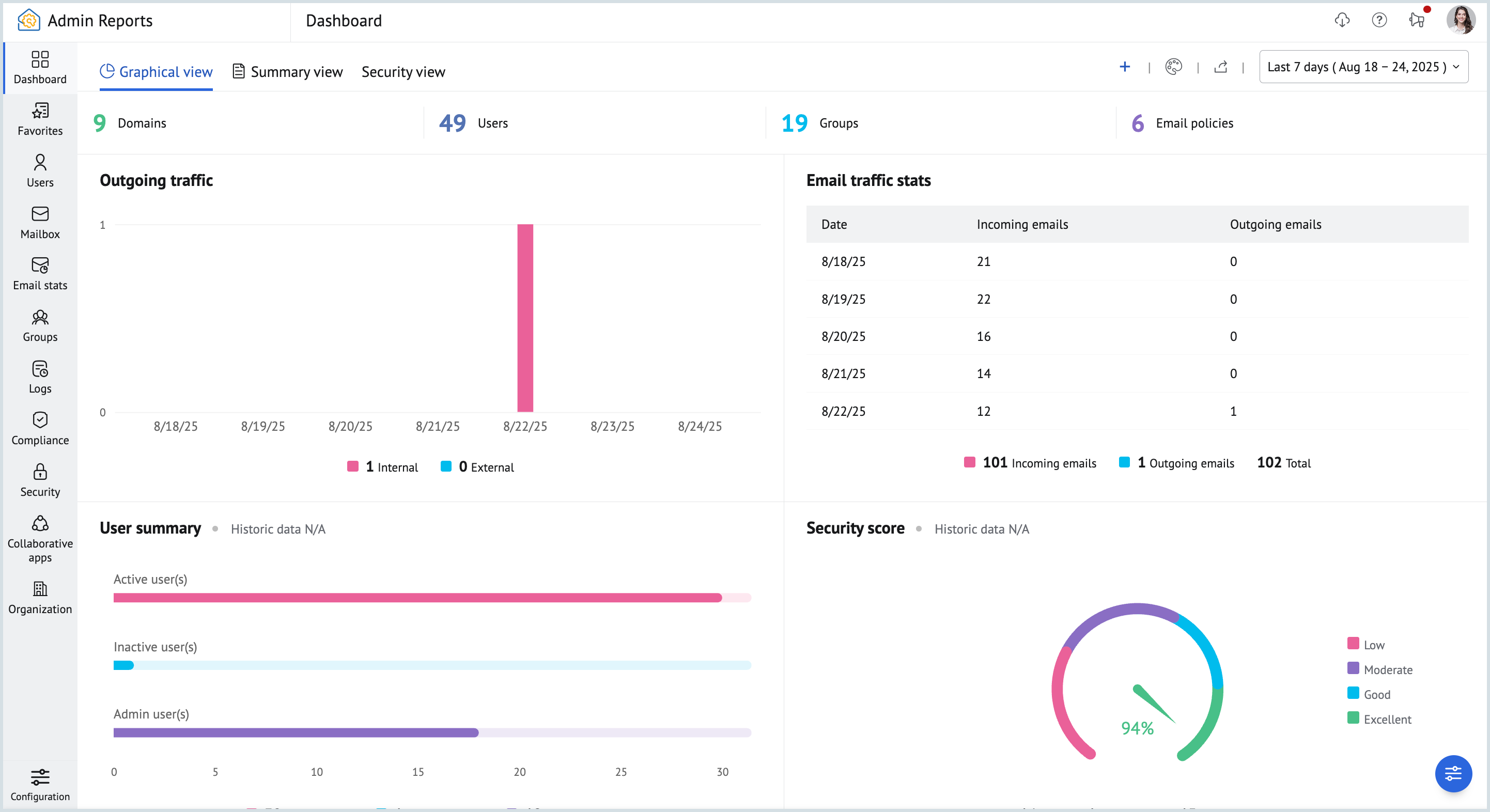This screenshot has height=812, width=1490.
Task: Toggle Incoming emails in the traffic stats legend
Action: tap(1030, 463)
